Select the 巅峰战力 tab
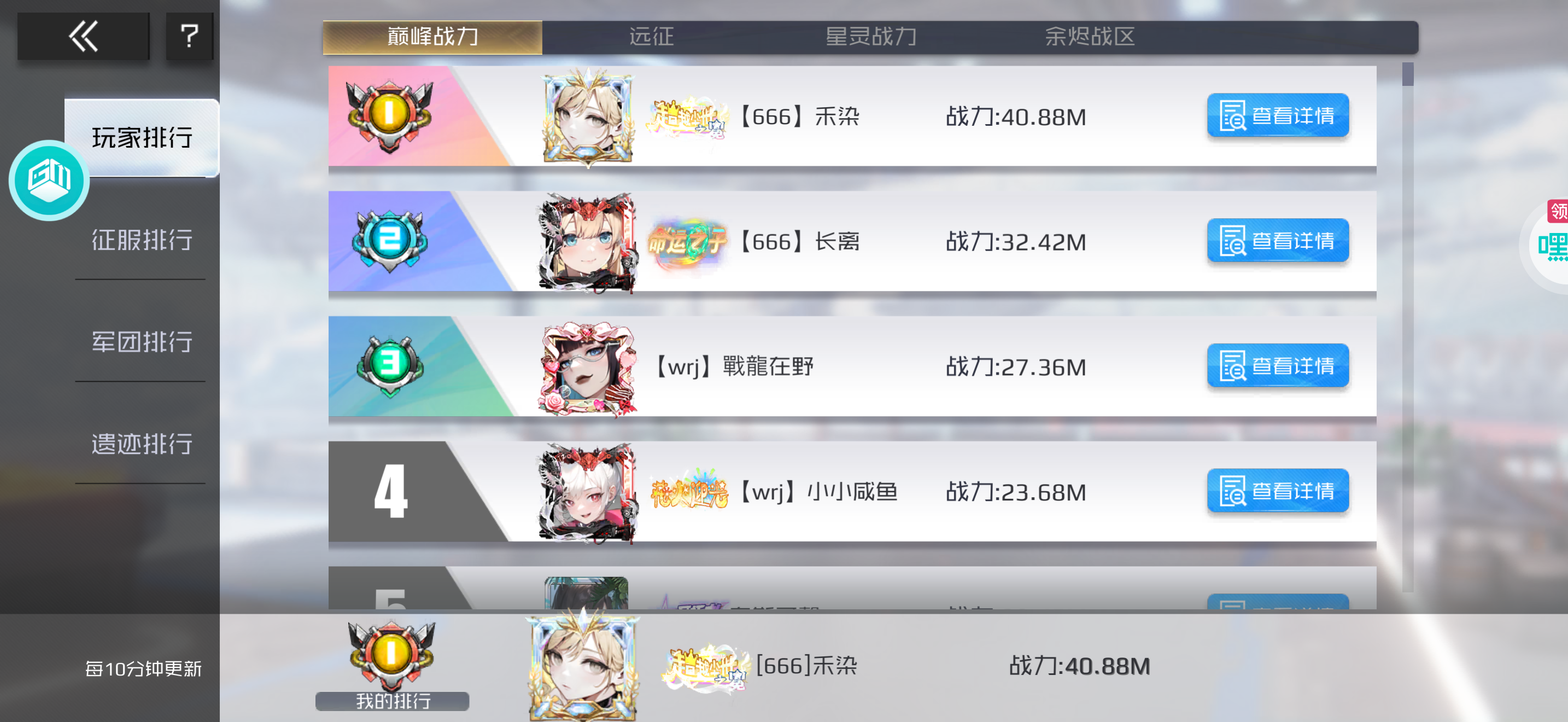The width and height of the screenshot is (1568, 722). (x=433, y=37)
